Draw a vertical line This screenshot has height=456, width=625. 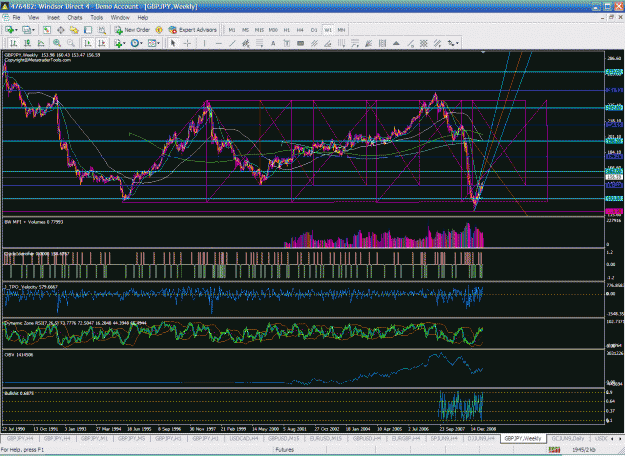[204, 43]
